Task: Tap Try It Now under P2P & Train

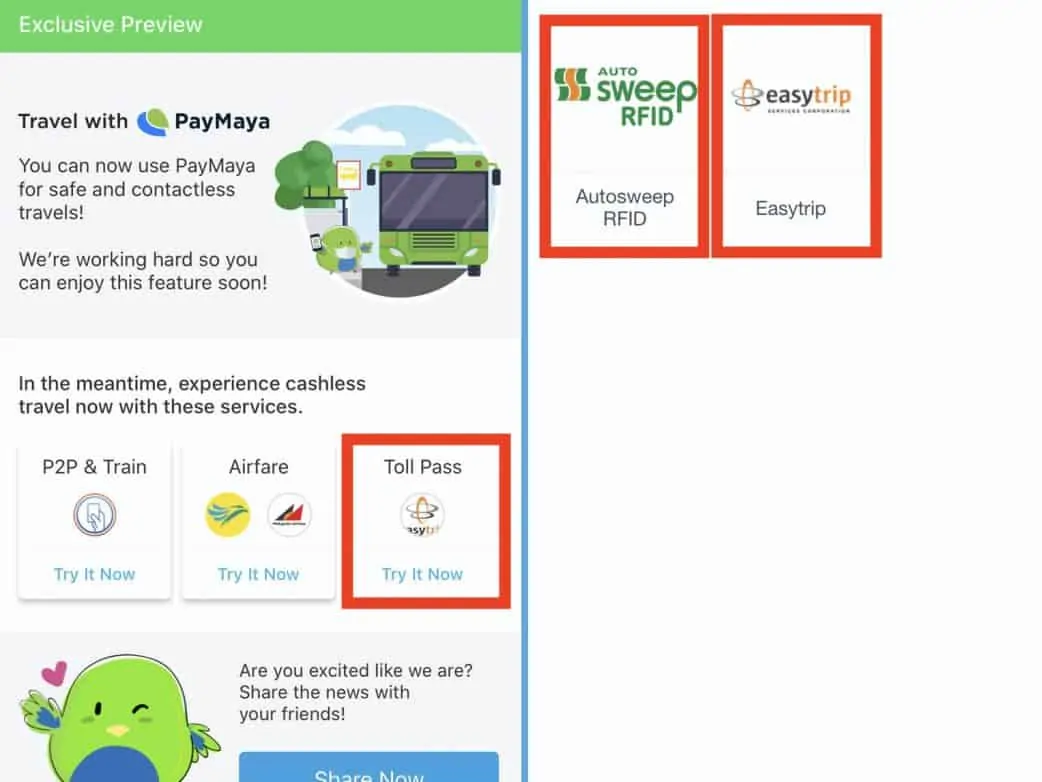Action: point(94,574)
